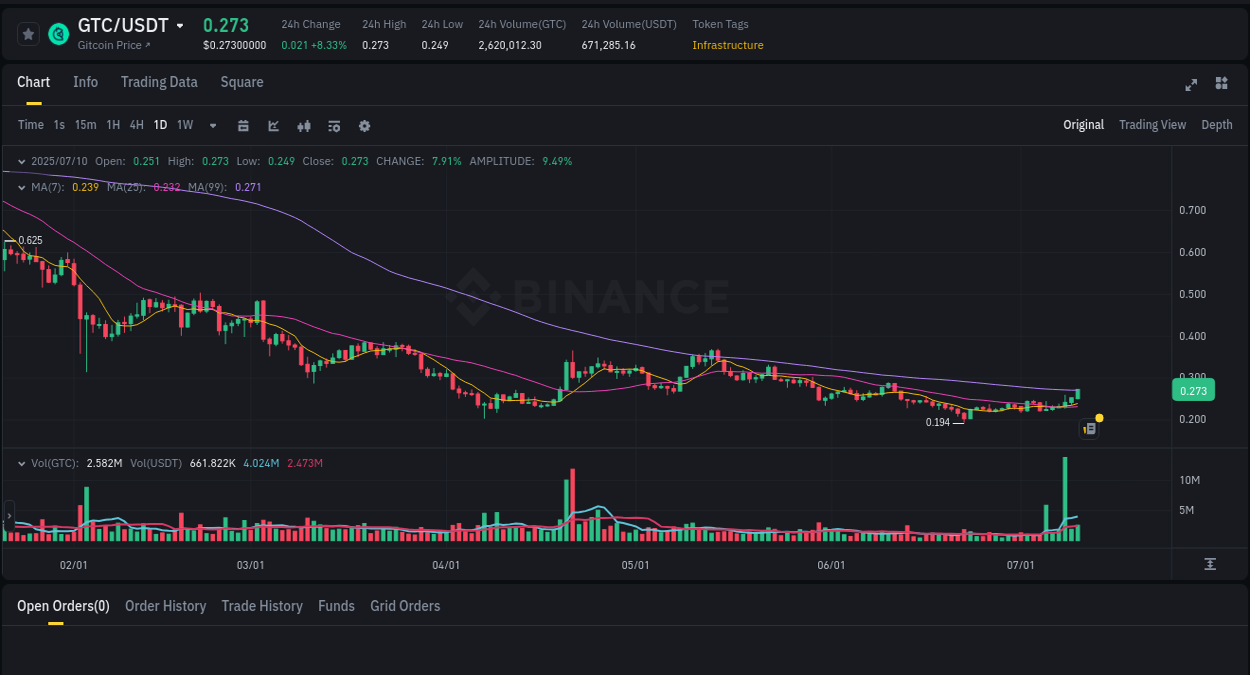Open the Order History tab
The width and height of the screenshot is (1250, 675).
(165, 606)
